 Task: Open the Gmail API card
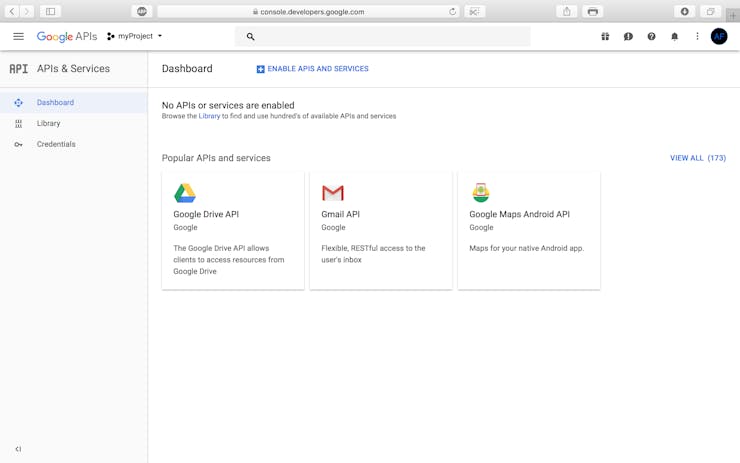click(x=381, y=230)
